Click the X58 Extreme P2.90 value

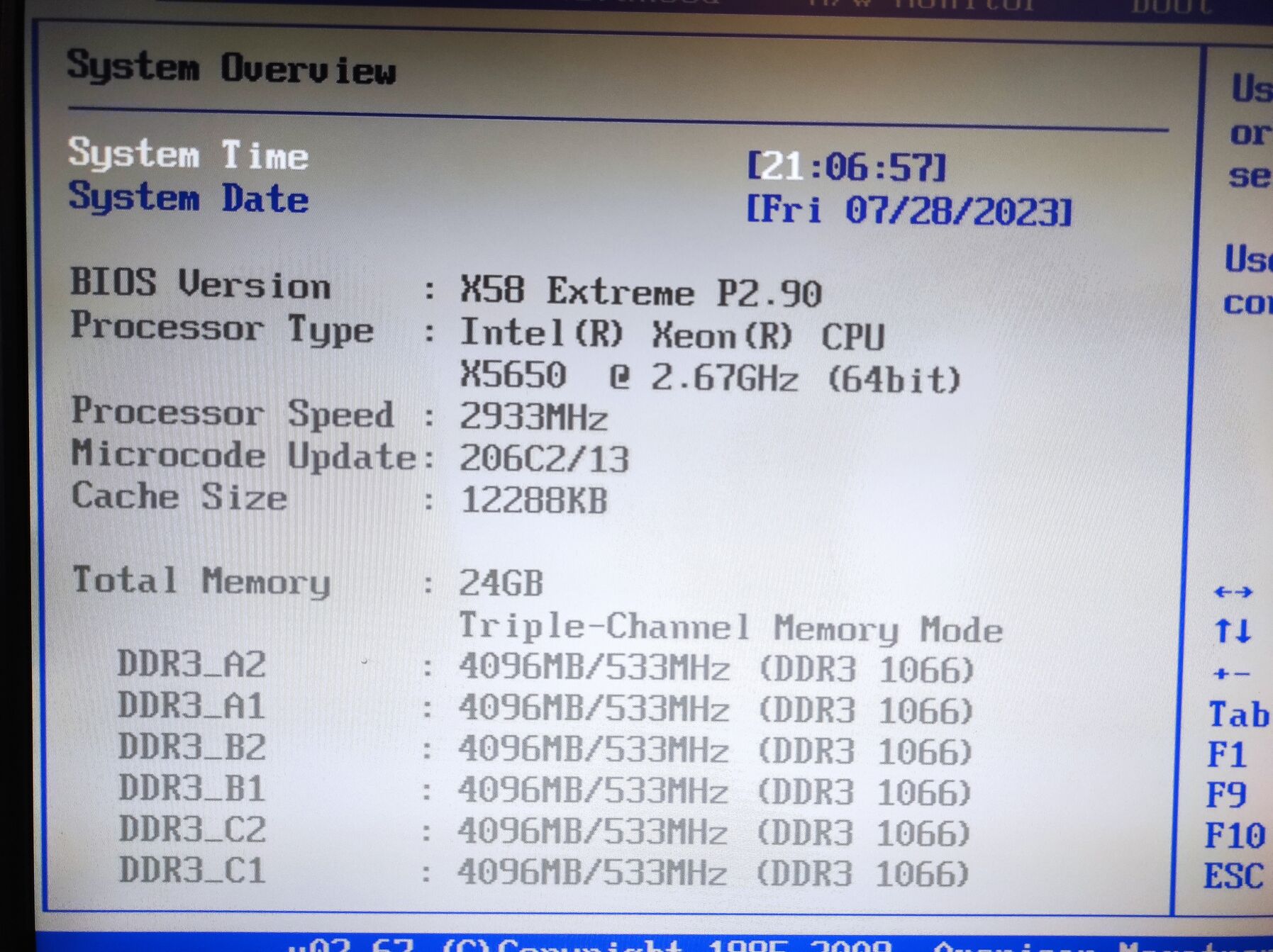pyautogui.click(x=641, y=292)
